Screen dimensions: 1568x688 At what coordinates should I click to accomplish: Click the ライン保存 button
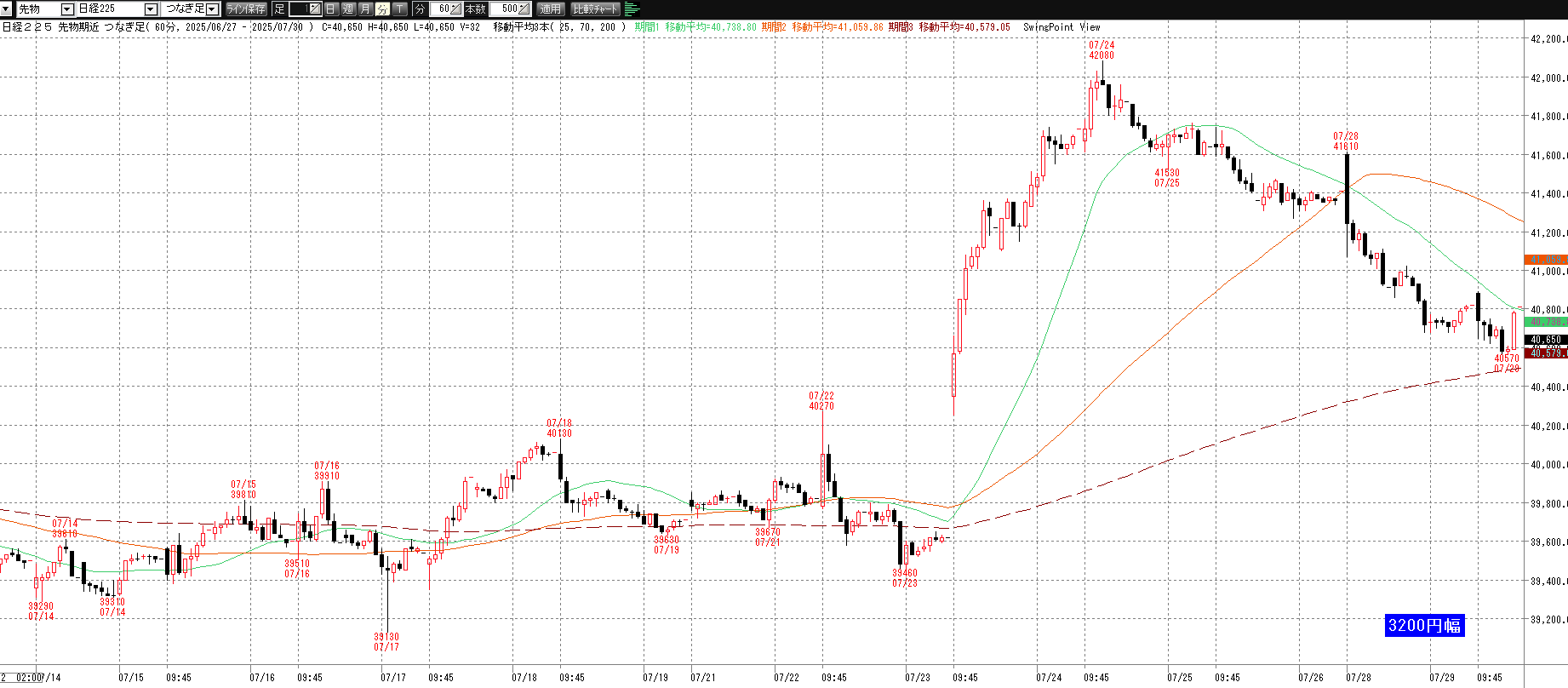coord(246,9)
